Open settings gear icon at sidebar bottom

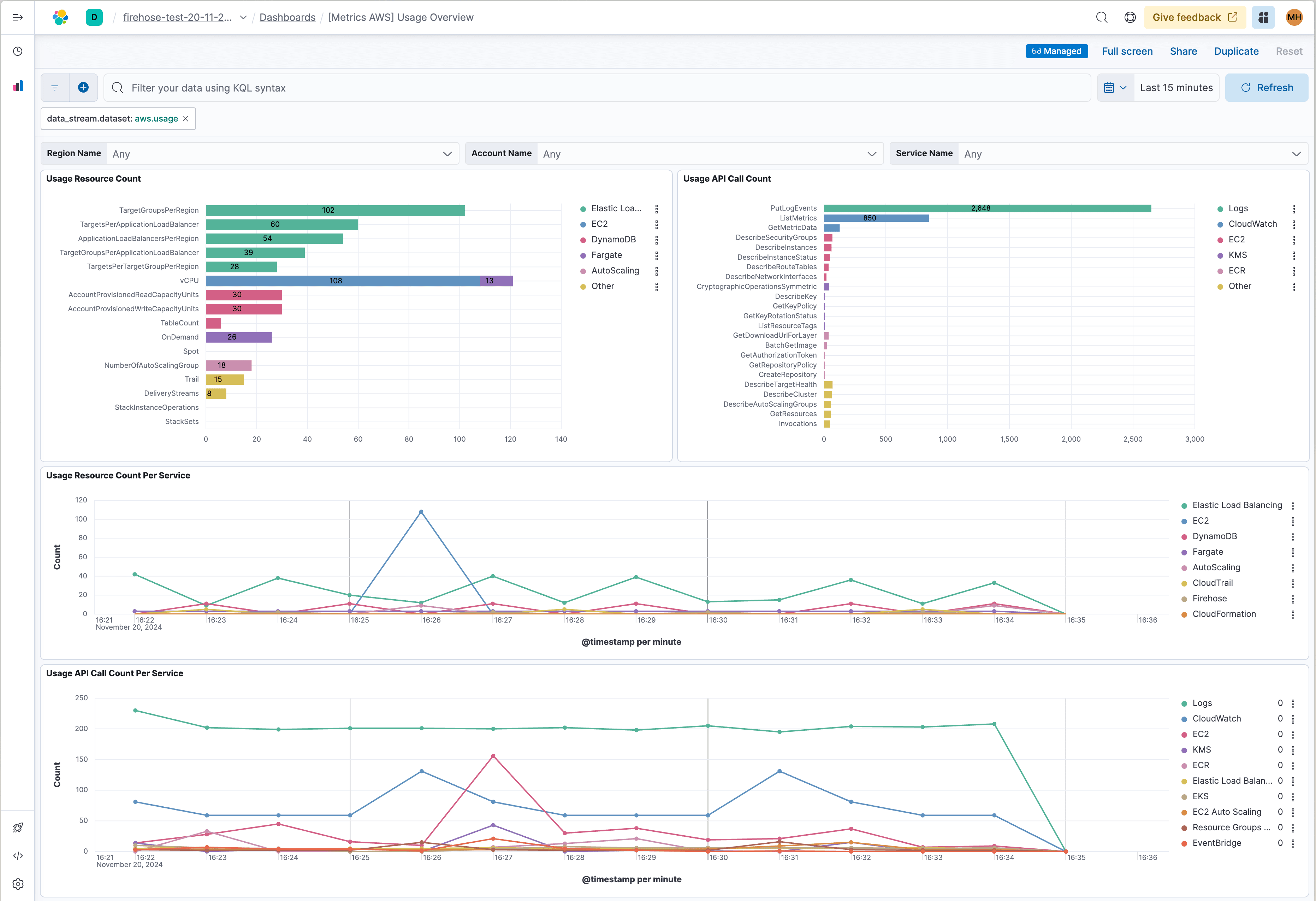18,884
